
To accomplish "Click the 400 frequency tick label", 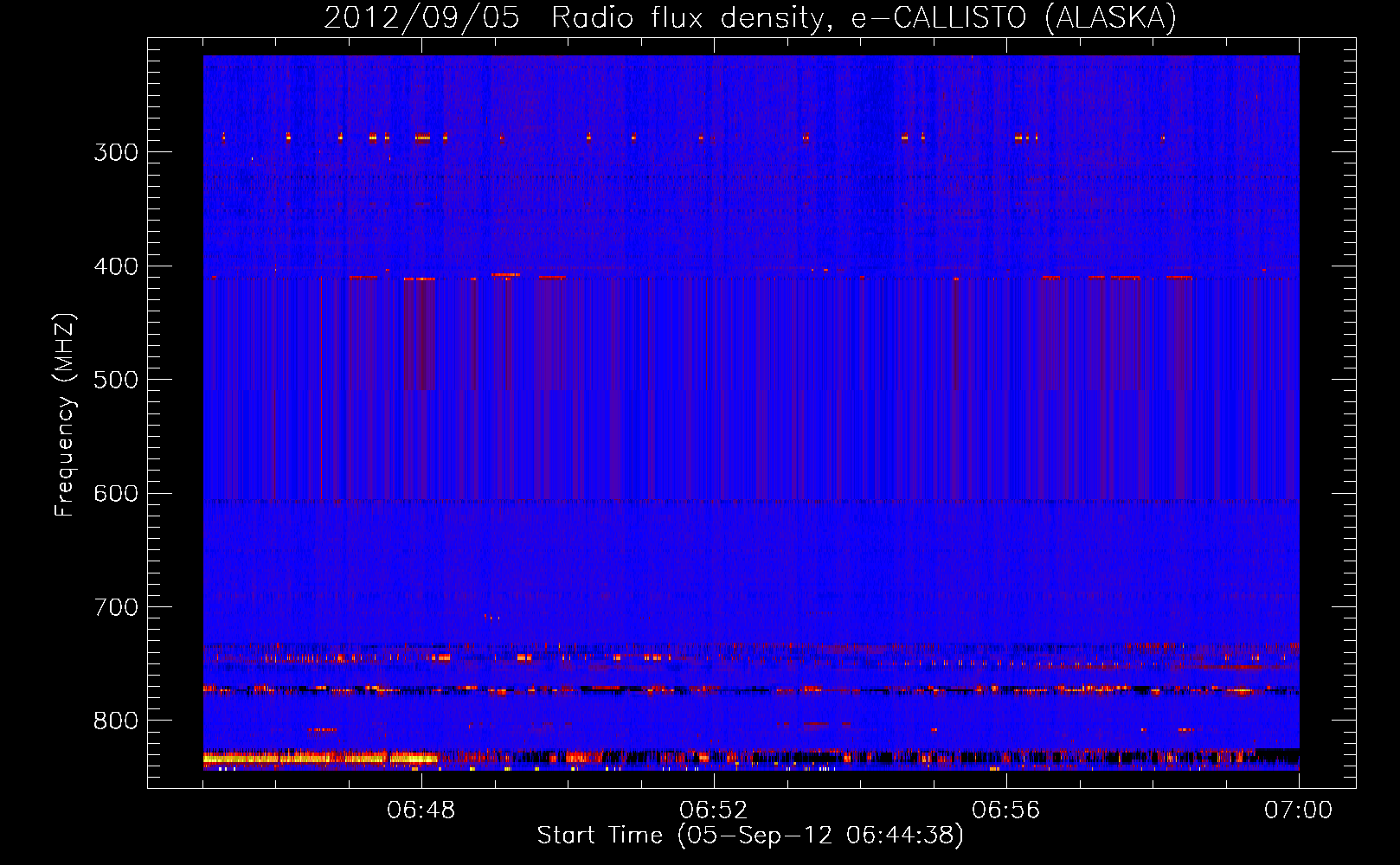I will coord(116,266).
